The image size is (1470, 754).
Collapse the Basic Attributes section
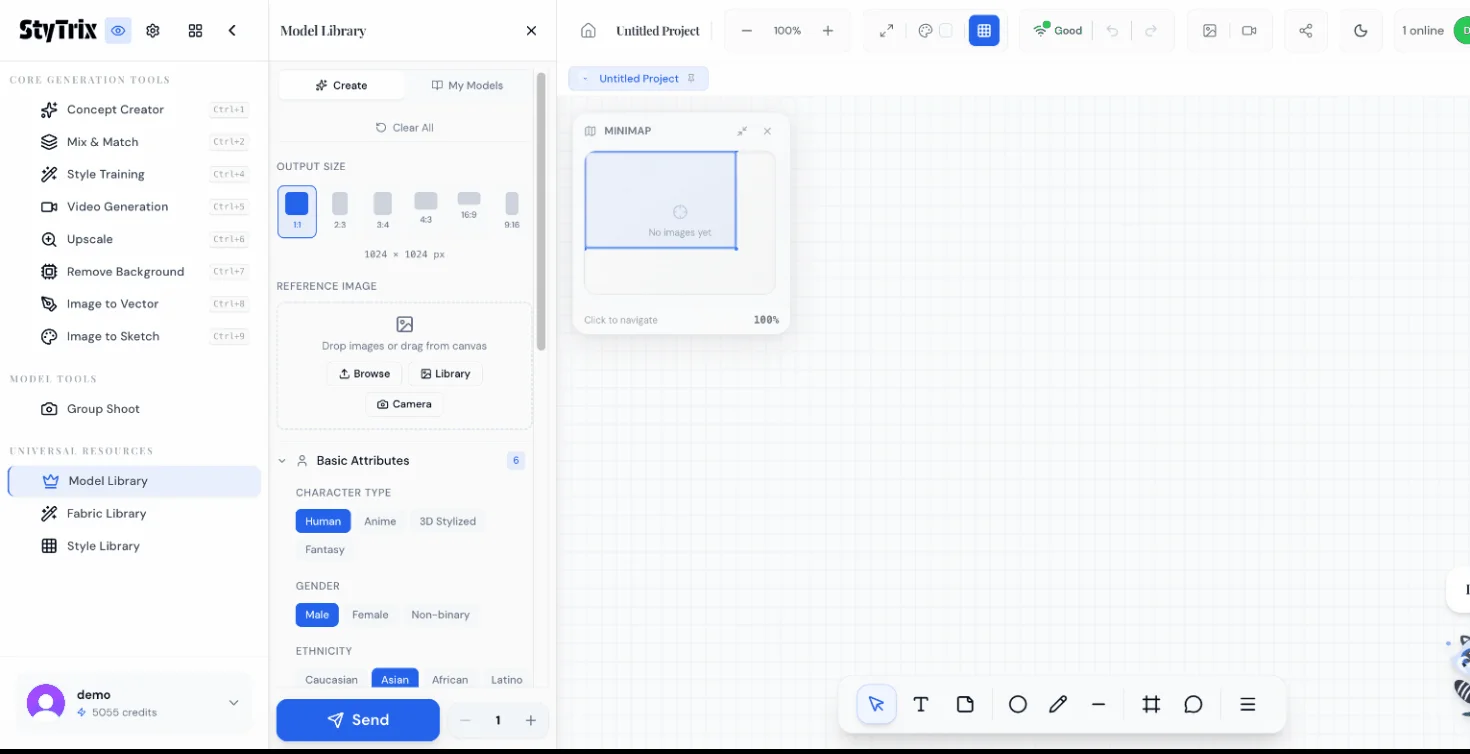pos(282,461)
